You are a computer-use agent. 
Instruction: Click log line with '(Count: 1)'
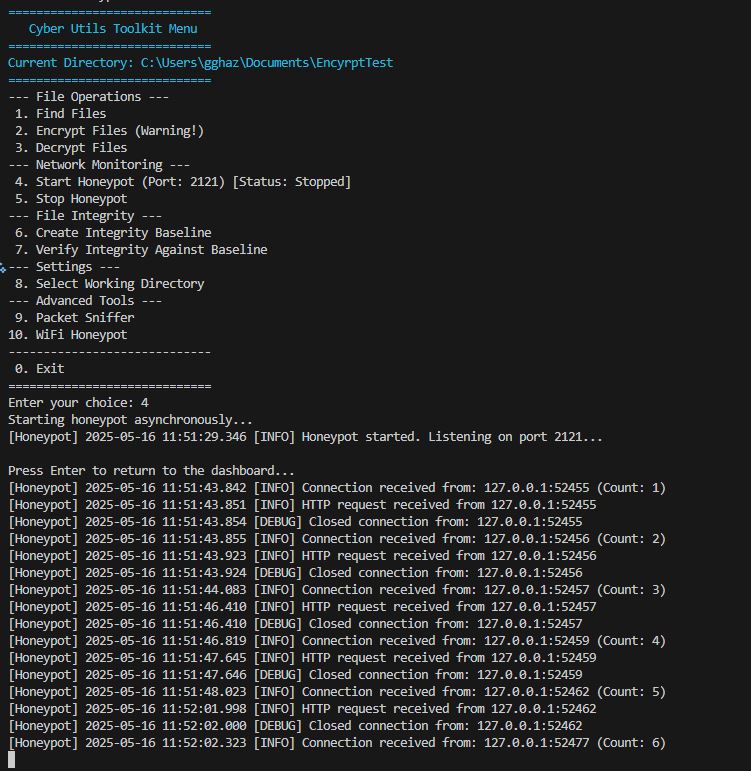point(337,488)
